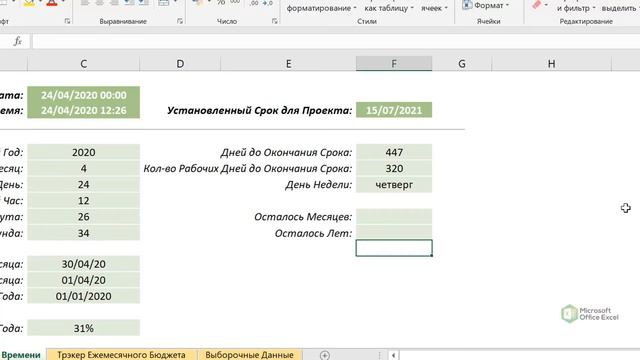Select the empty Осталось Месяцев value cell
640x360 pixels.
click(394, 217)
